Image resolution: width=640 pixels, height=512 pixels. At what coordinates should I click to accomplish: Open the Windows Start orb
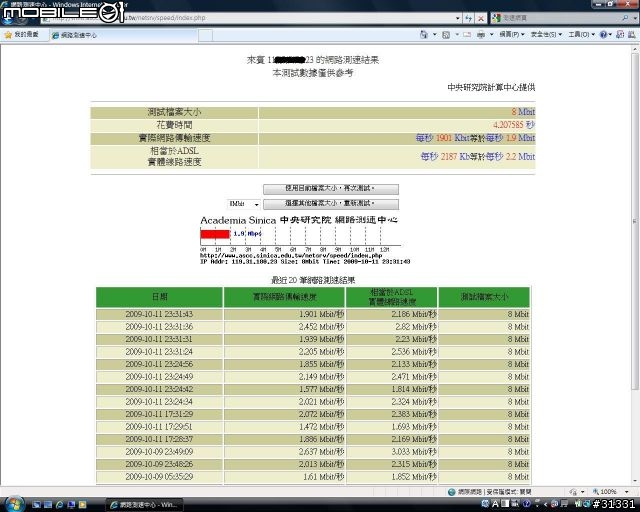[x=15, y=503]
